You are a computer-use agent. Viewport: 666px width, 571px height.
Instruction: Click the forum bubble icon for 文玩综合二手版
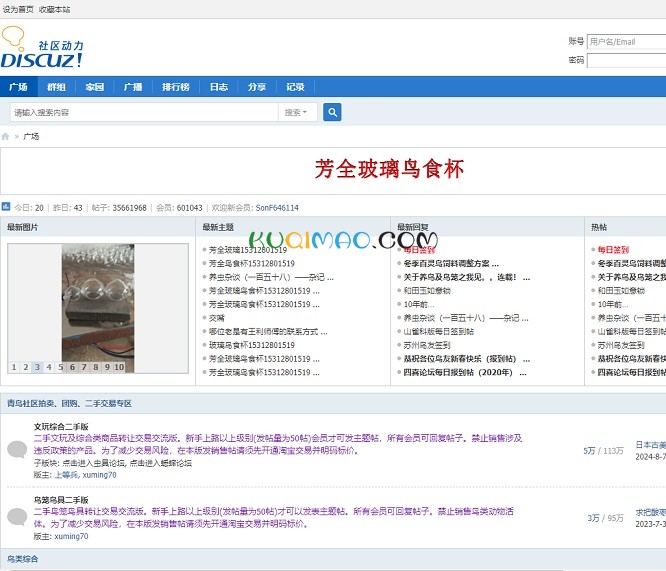pyautogui.click(x=17, y=449)
